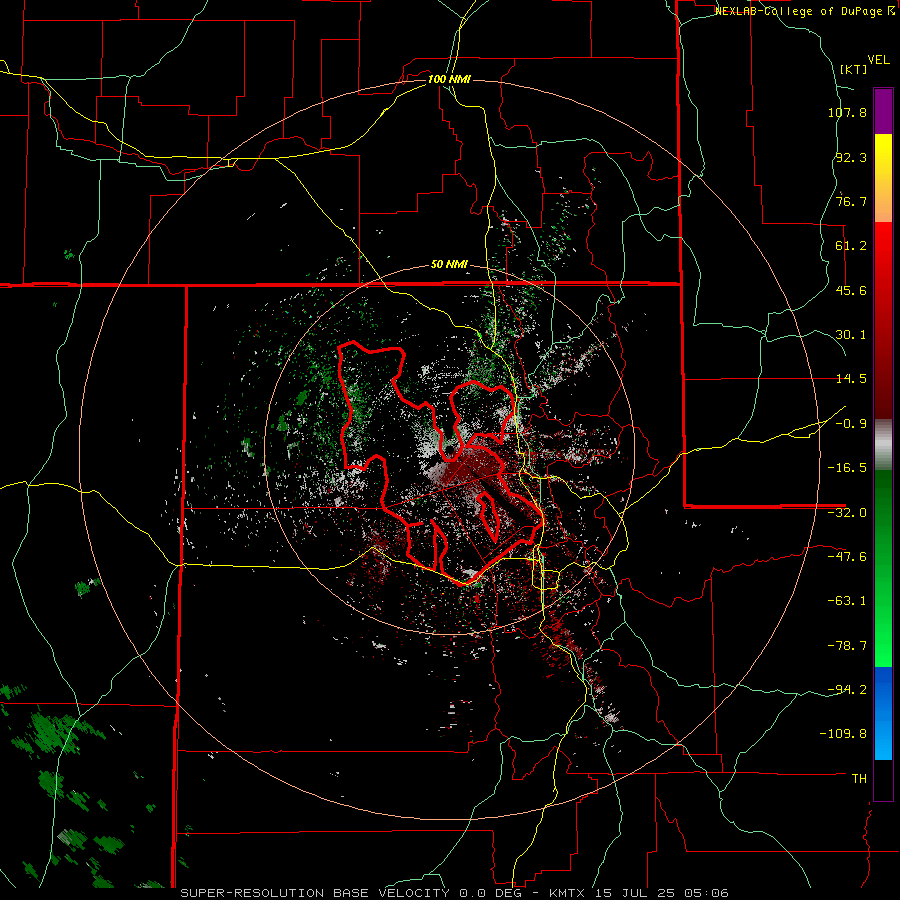Click the Super-Resolution Base Velocity caption text
This screenshot has height=900, width=900.
[x=455, y=893]
